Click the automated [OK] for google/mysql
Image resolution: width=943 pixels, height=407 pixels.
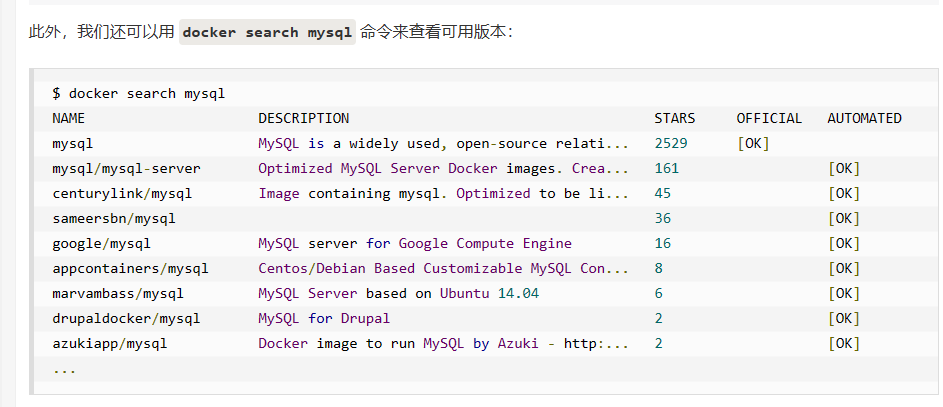point(844,243)
